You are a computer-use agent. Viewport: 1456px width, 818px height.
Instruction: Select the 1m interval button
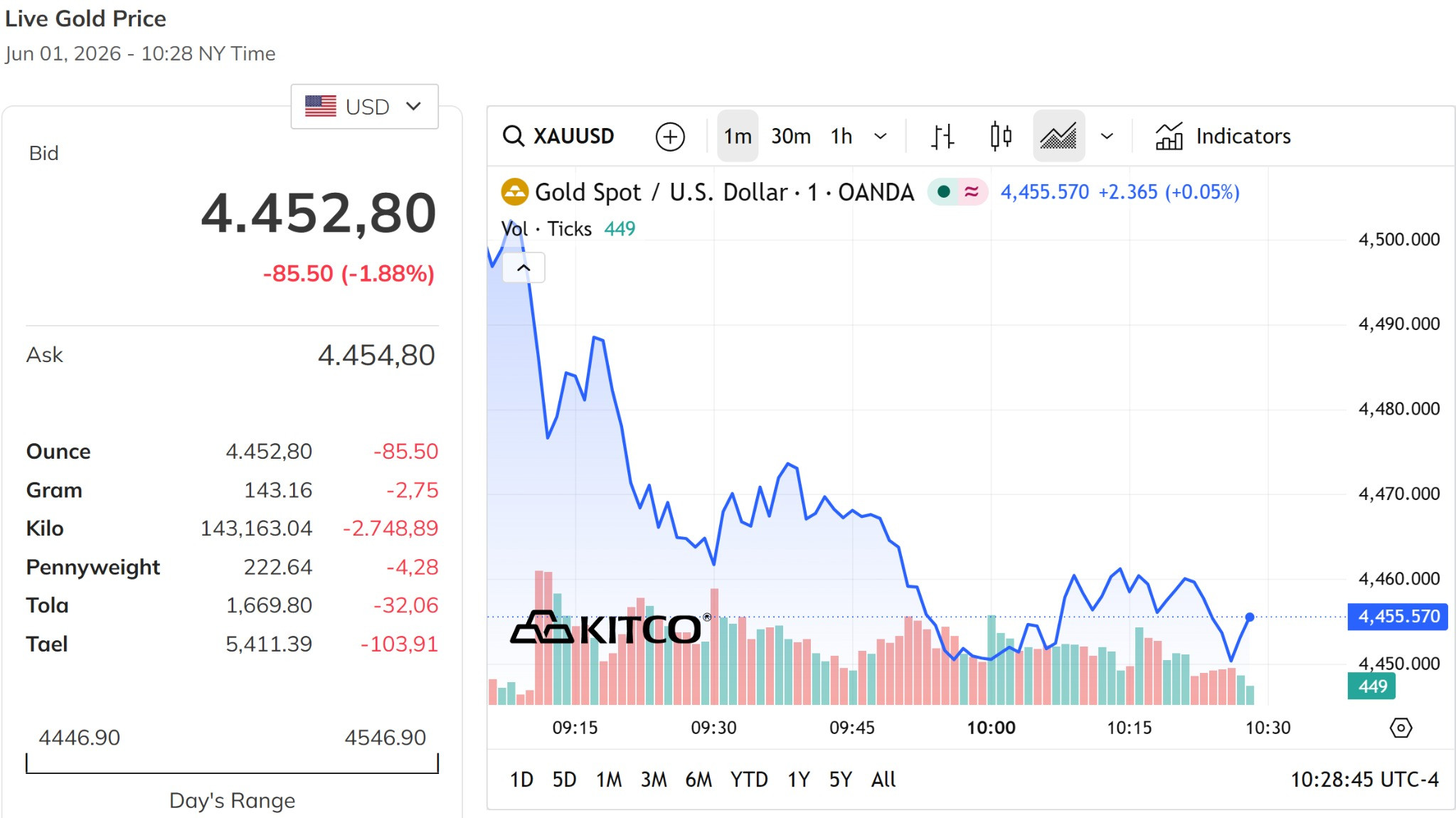(738, 136)
